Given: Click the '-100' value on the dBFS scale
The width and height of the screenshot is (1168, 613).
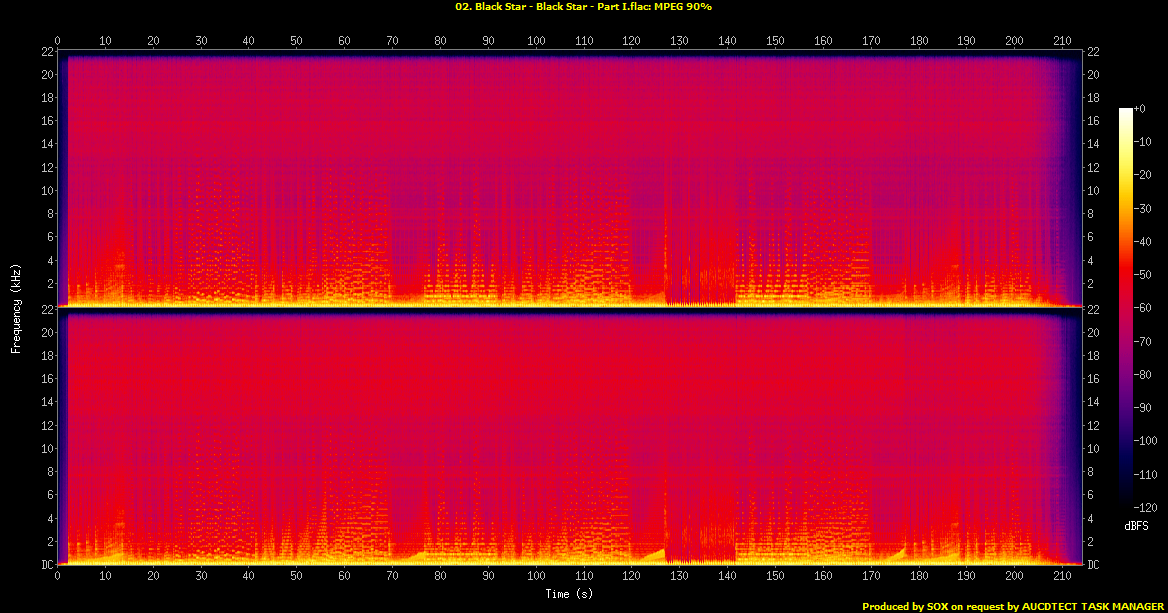Looking at the screenshot, I should pyautogui.click(x=1146, y=441).
